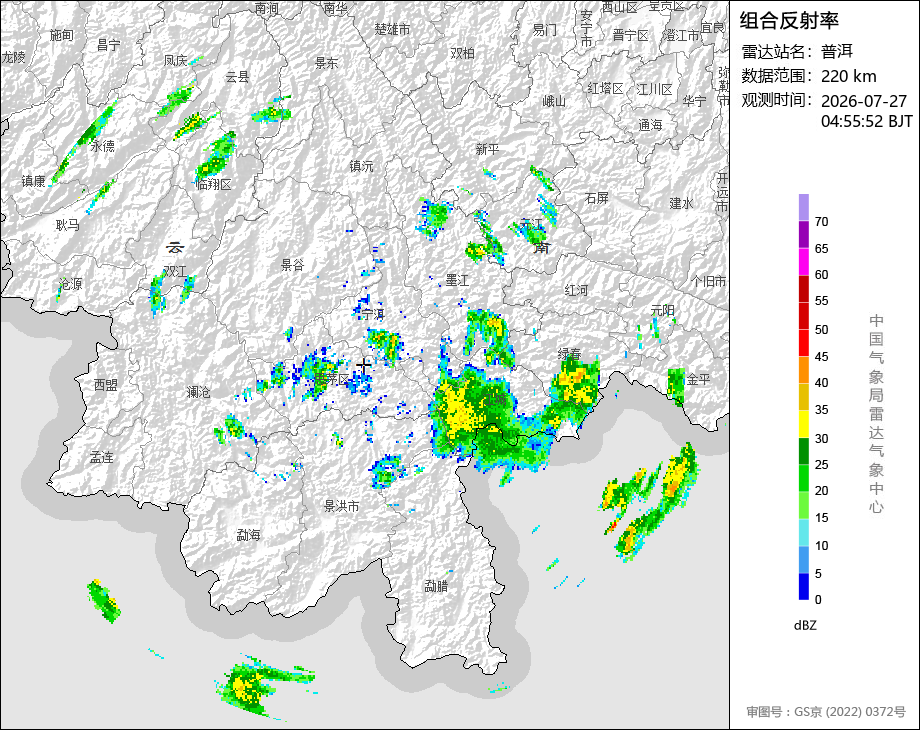920x730 pixels.
Task: Click the echo cell southwest of 勐海
Action: coord(104,600)
